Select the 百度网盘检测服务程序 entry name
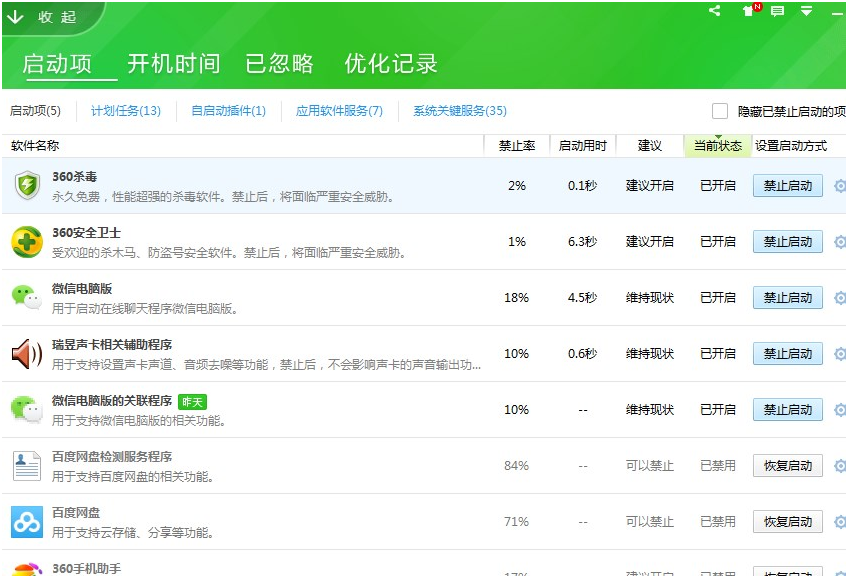848x578 pixels. point(112,457)
